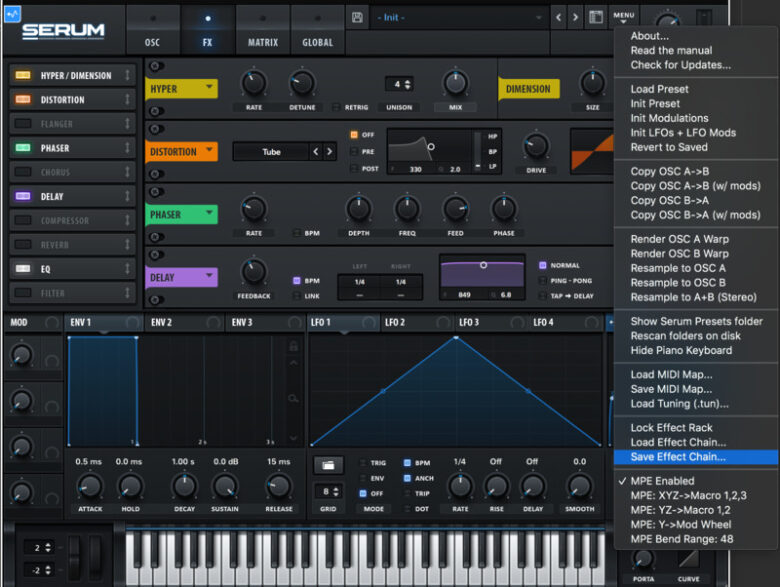Viewport: 780px width, 587px height.
Task: Switch to the OSC tab
Action: coord(152,30)
